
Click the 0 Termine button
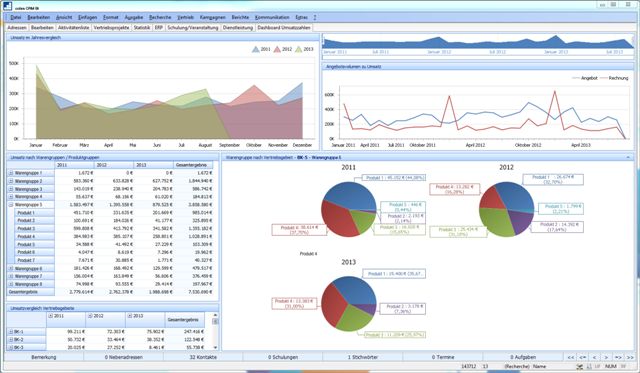(442, 357)
